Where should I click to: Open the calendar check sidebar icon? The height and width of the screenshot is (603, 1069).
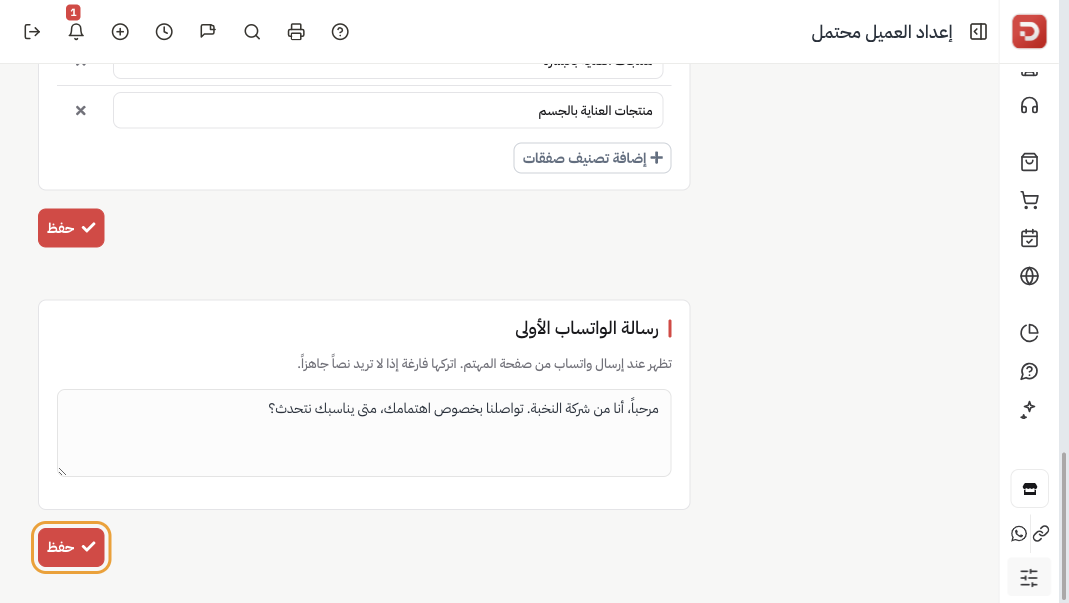(x=1029, y=238)
